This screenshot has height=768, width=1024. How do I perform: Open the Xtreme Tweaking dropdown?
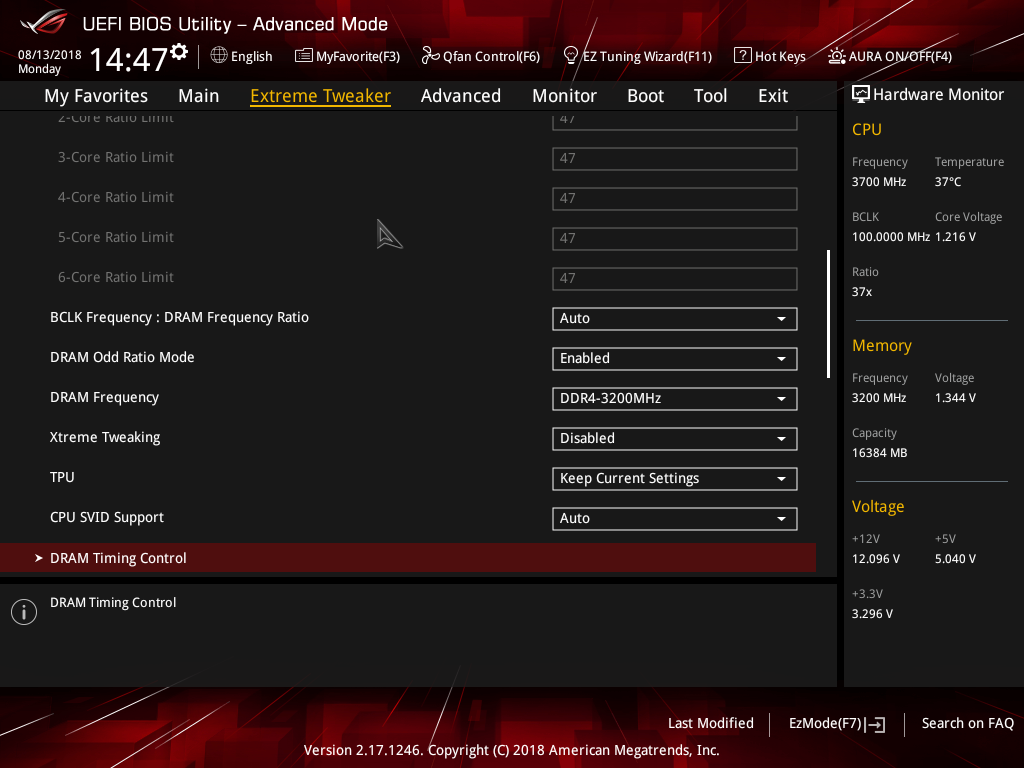(675, 438)
